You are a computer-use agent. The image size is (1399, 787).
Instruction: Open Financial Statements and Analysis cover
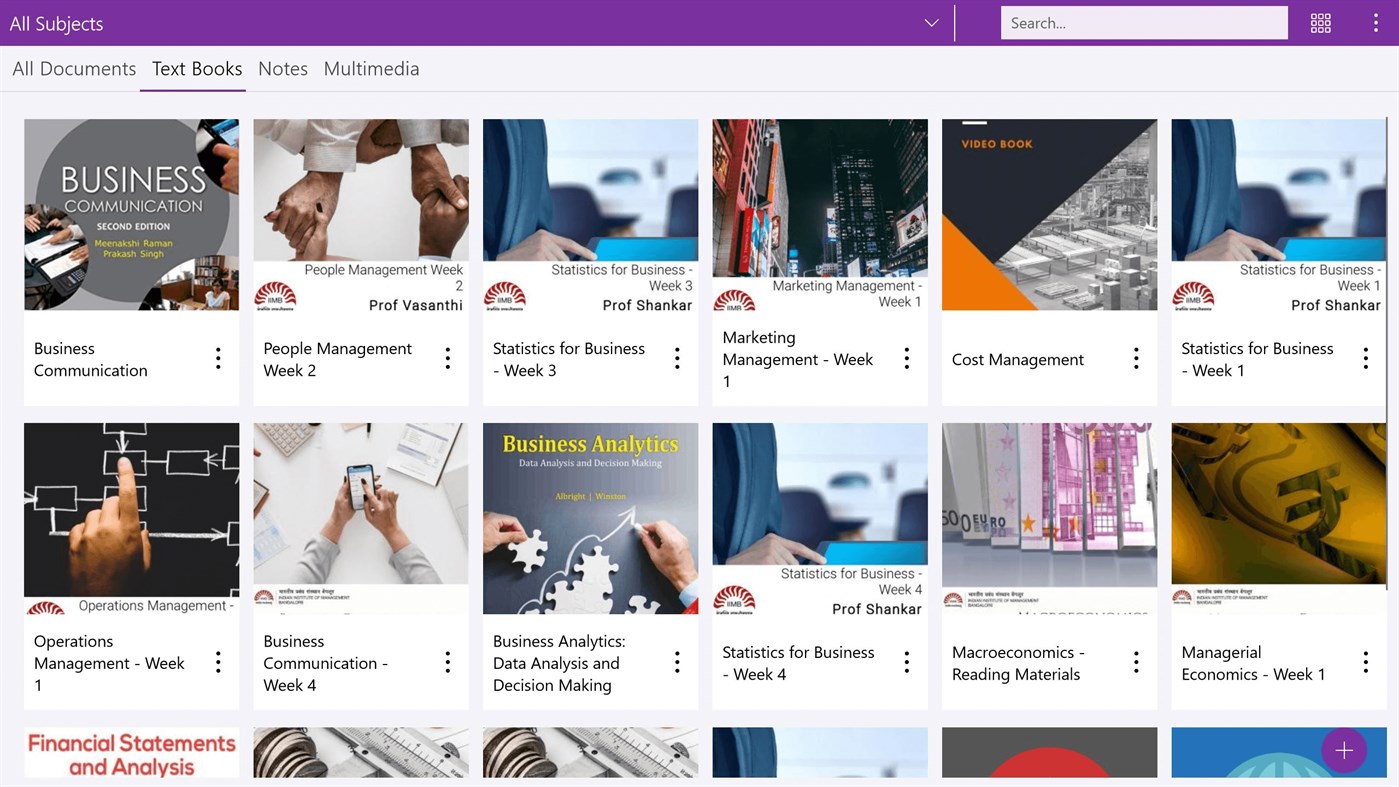131,752
